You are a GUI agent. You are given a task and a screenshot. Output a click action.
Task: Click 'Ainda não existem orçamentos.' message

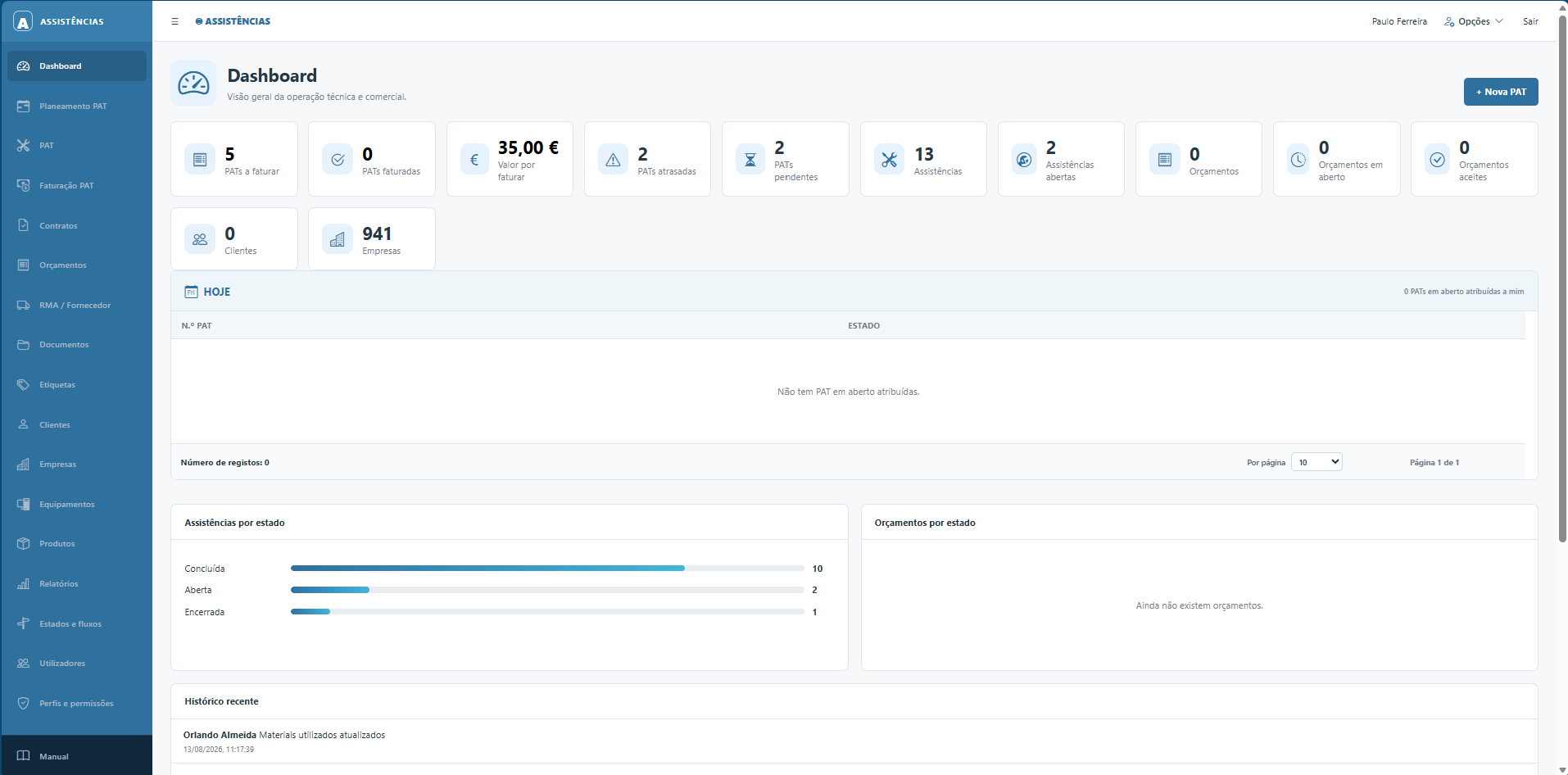point(1199,605)
